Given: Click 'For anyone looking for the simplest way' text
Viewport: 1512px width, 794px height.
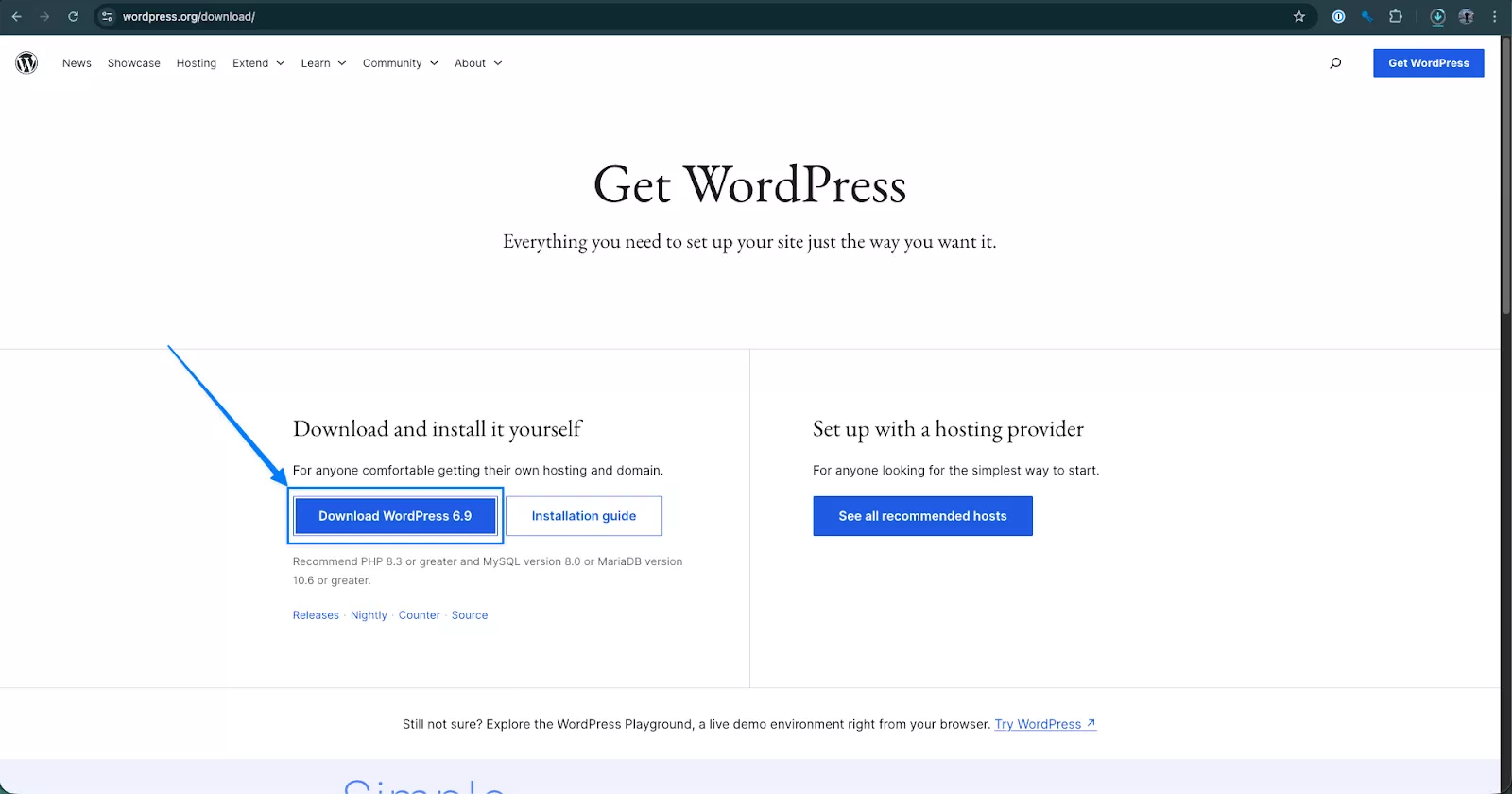Looking at the screenshot, I should tap(955, 471).
